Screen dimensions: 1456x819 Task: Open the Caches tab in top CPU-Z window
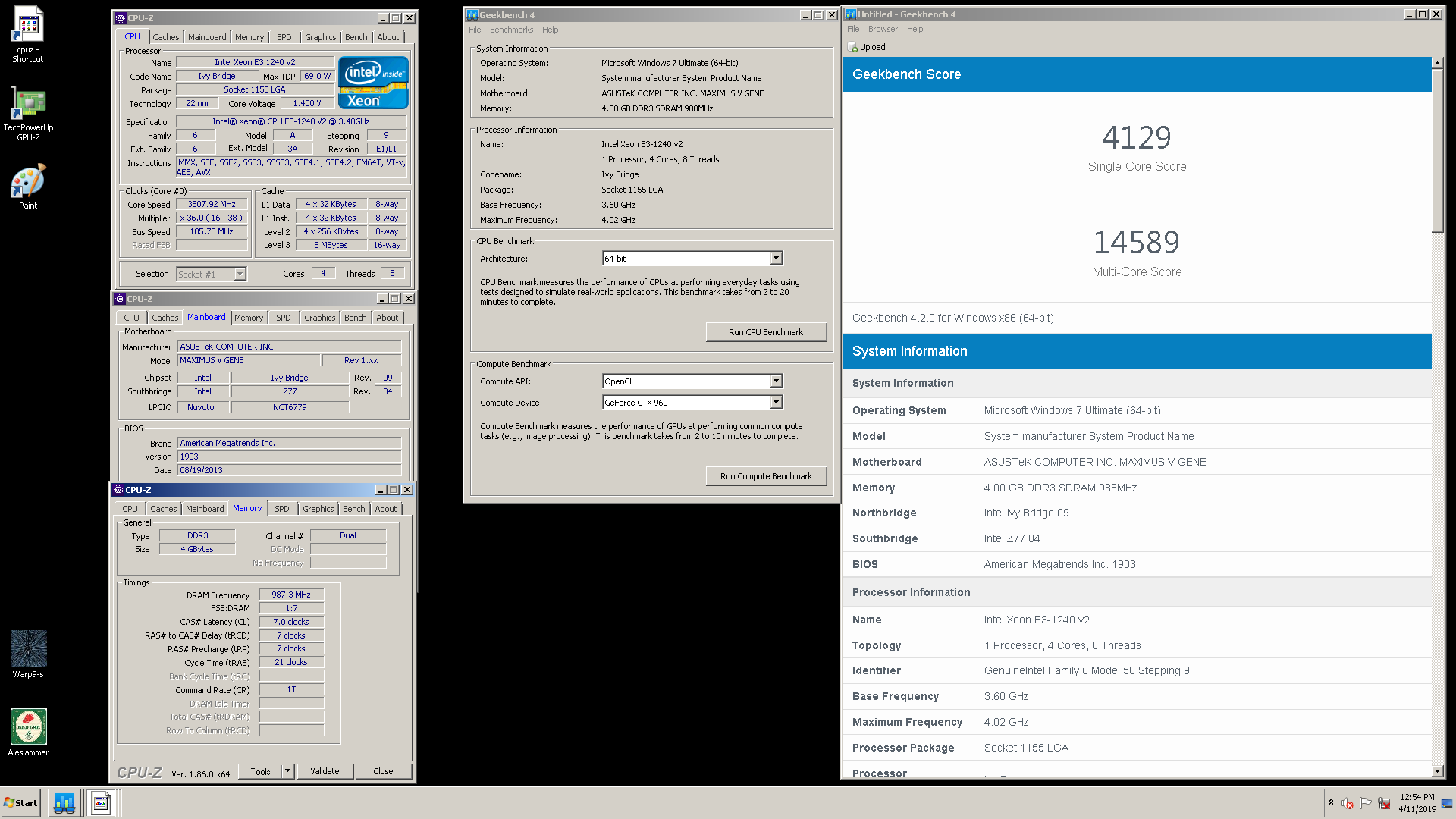[x=165, y=37]
